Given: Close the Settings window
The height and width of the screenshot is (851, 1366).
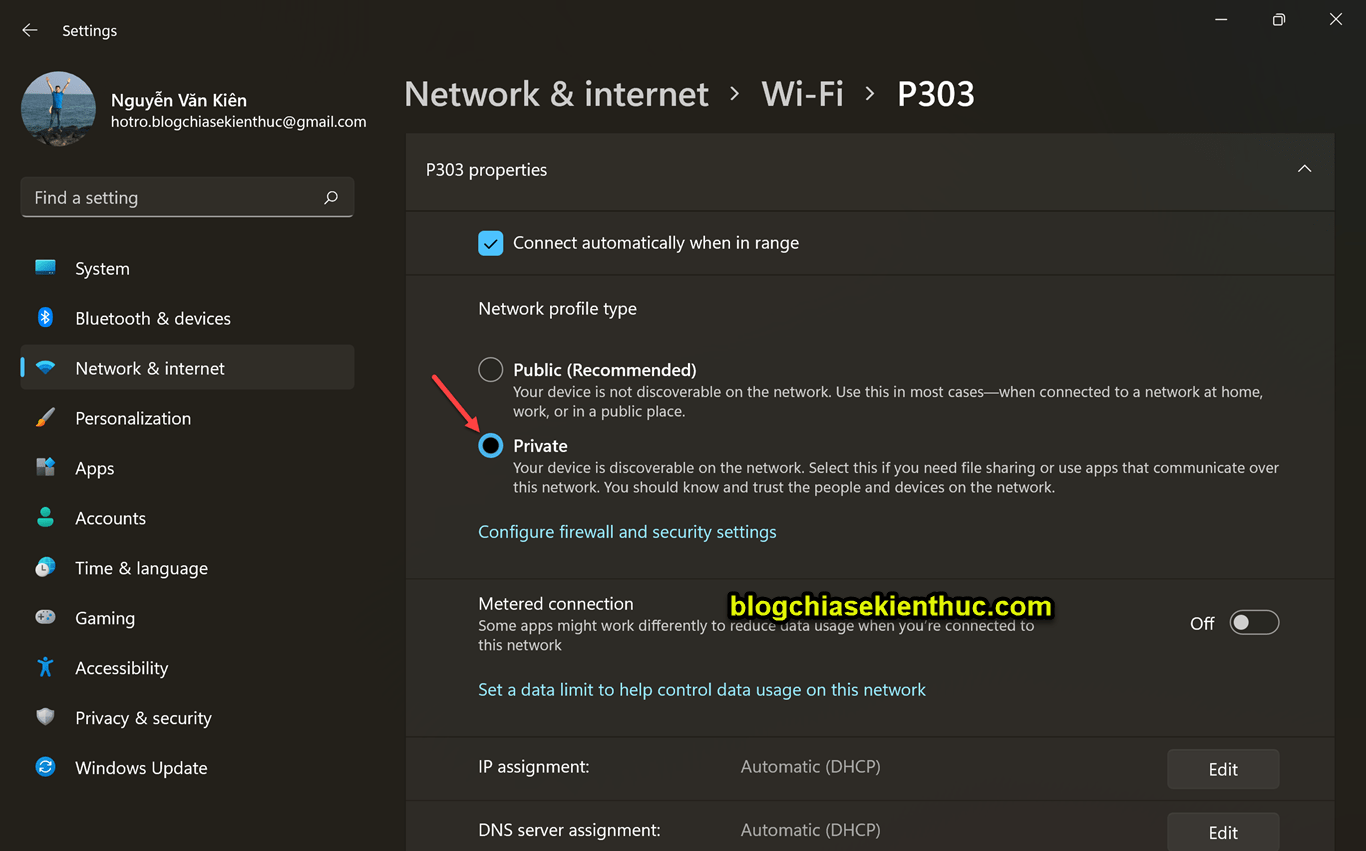Looking at the screenshot, I should pyautogui.click(x=1336, y=19).
